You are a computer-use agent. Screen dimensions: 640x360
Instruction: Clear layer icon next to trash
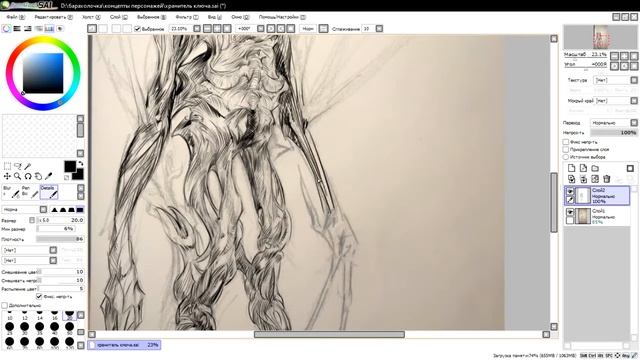pos(595,179)
